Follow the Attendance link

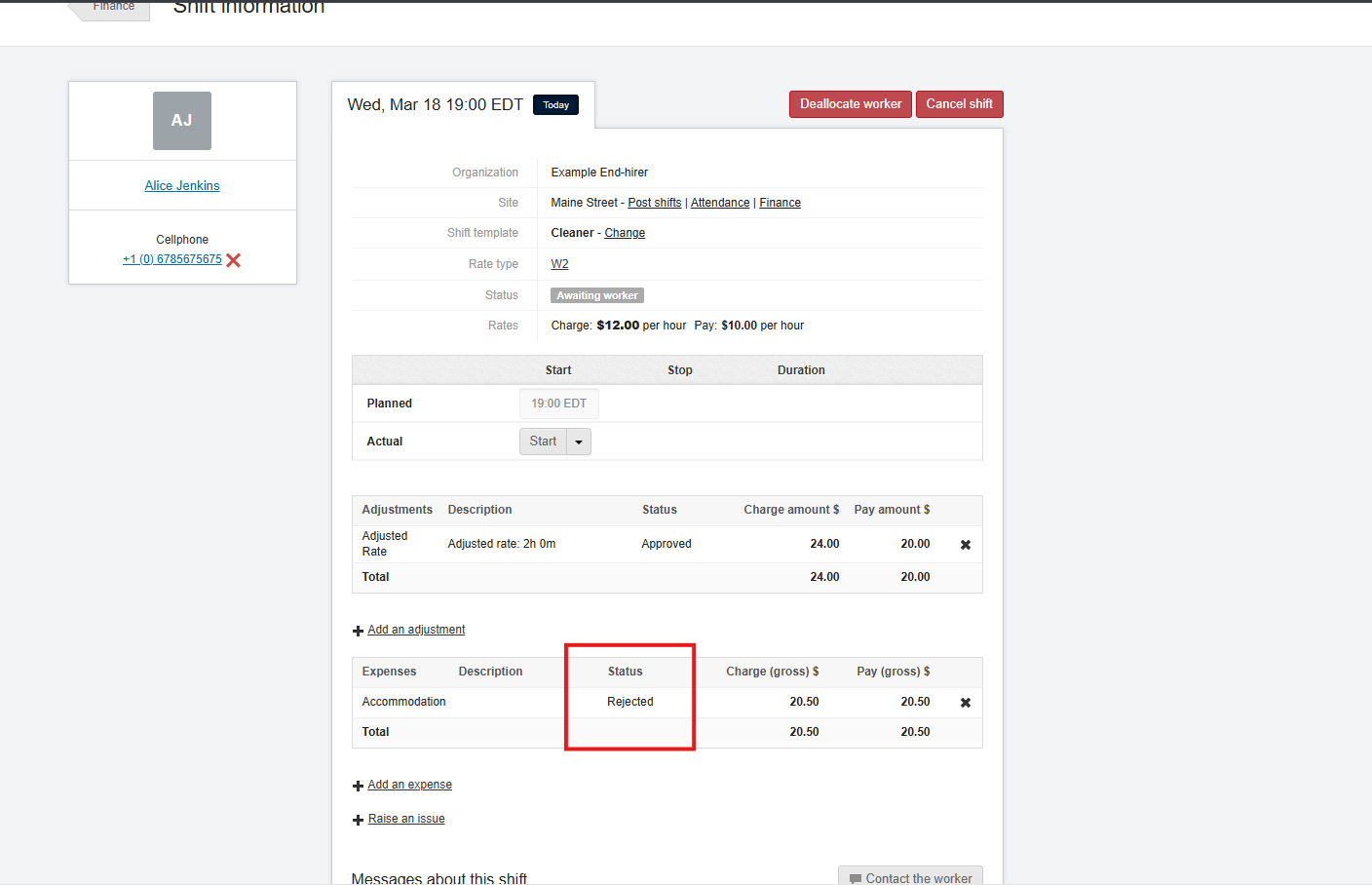point(720,202)
